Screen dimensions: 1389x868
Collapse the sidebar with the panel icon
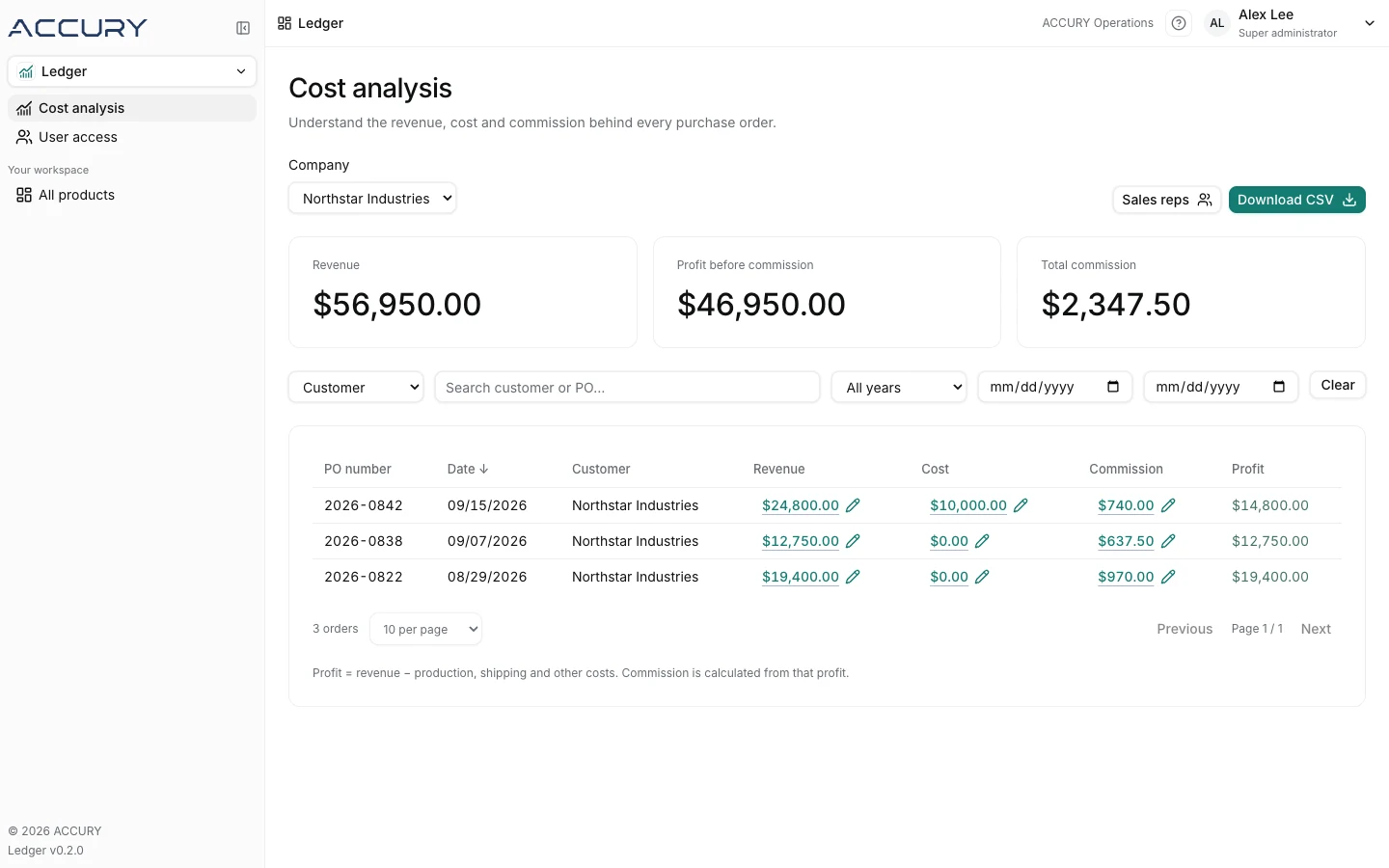(243, 28)
